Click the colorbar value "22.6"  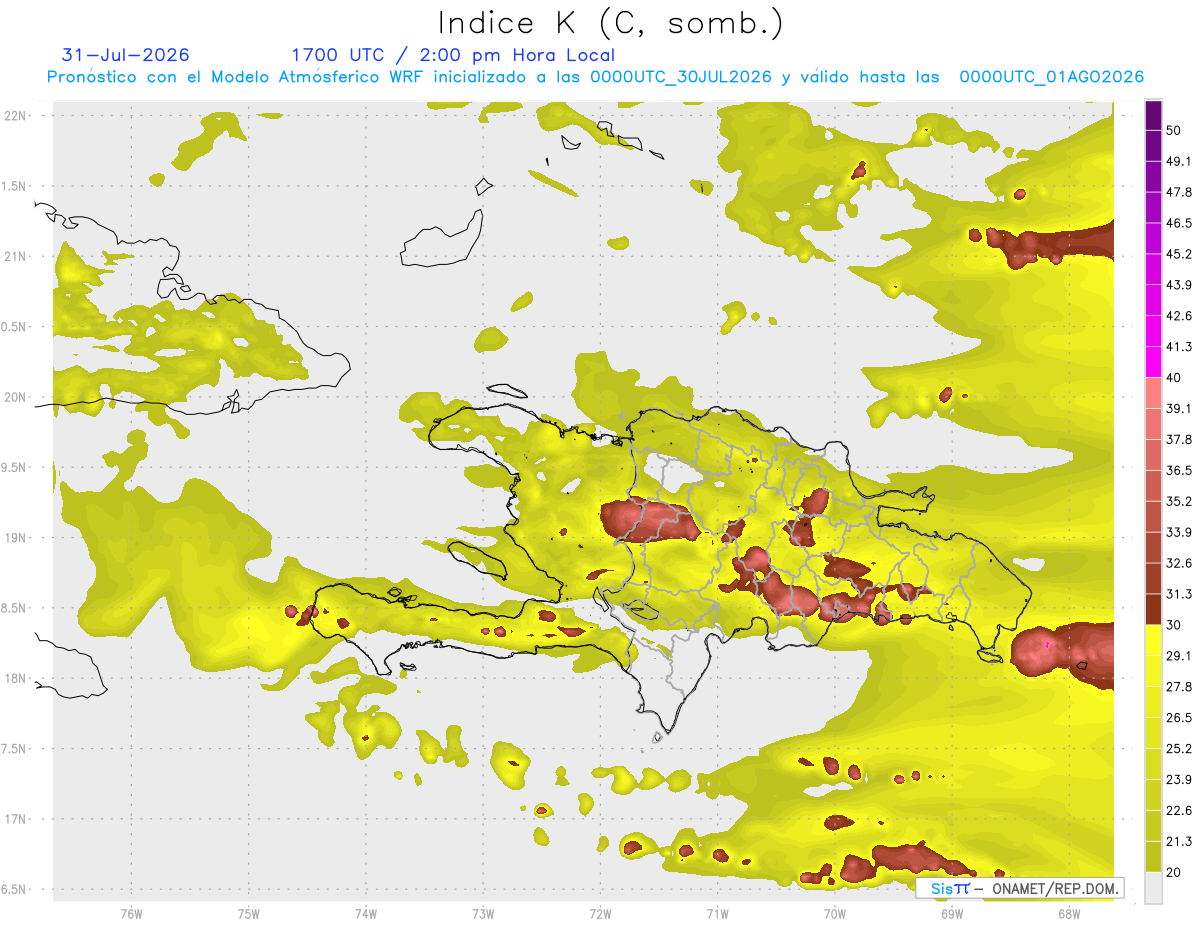click(x=1180, y=811)
